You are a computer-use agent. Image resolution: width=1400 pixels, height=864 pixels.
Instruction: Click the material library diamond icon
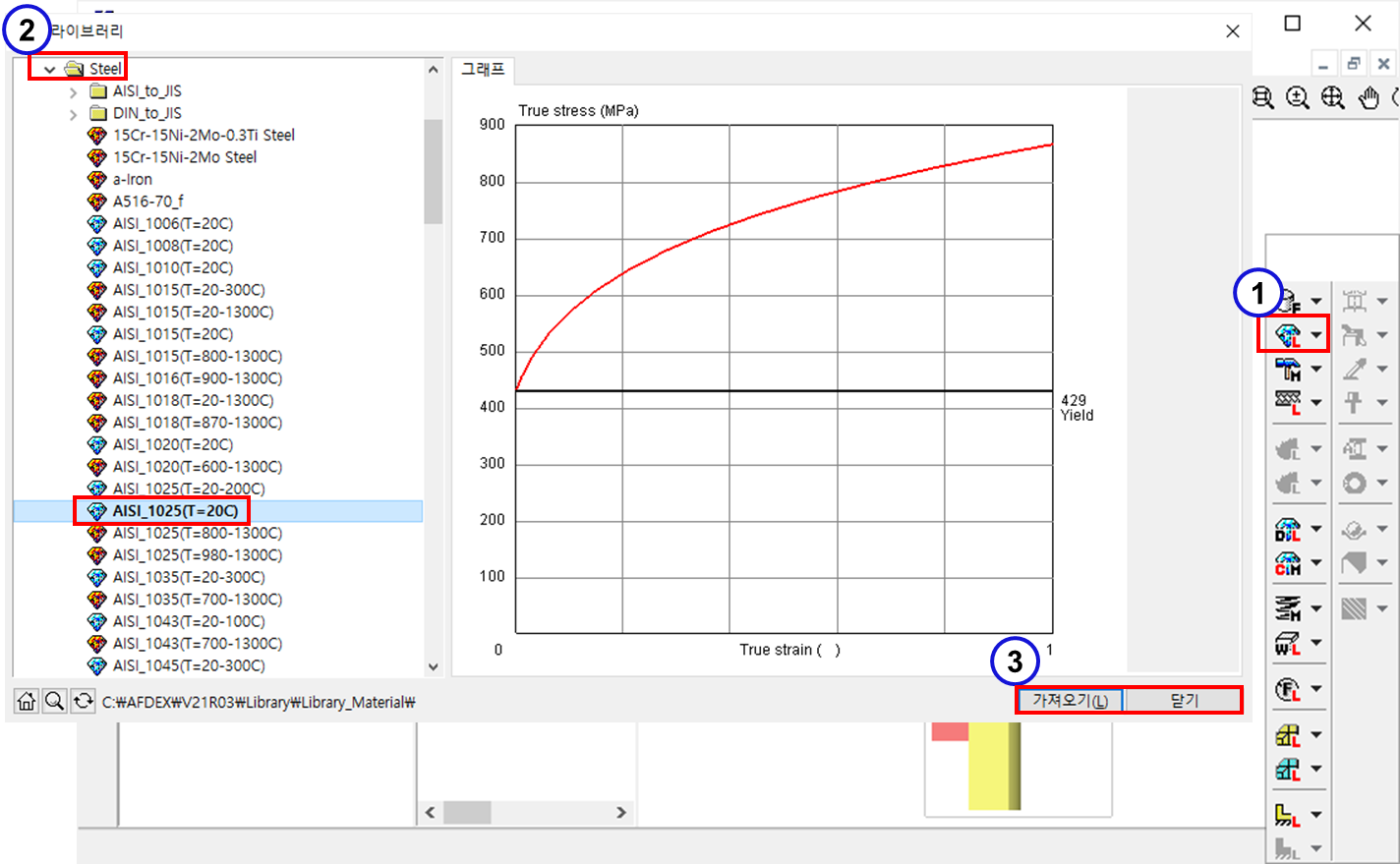coord(1288,334)
